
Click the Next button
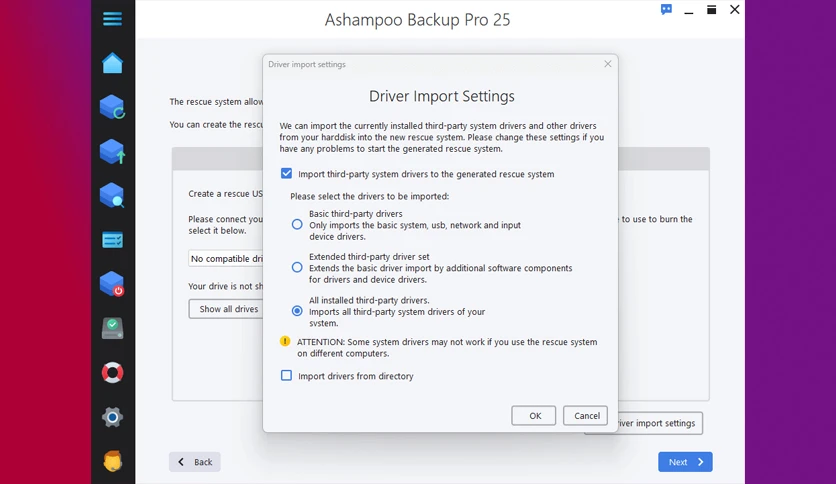click(685, 462)
